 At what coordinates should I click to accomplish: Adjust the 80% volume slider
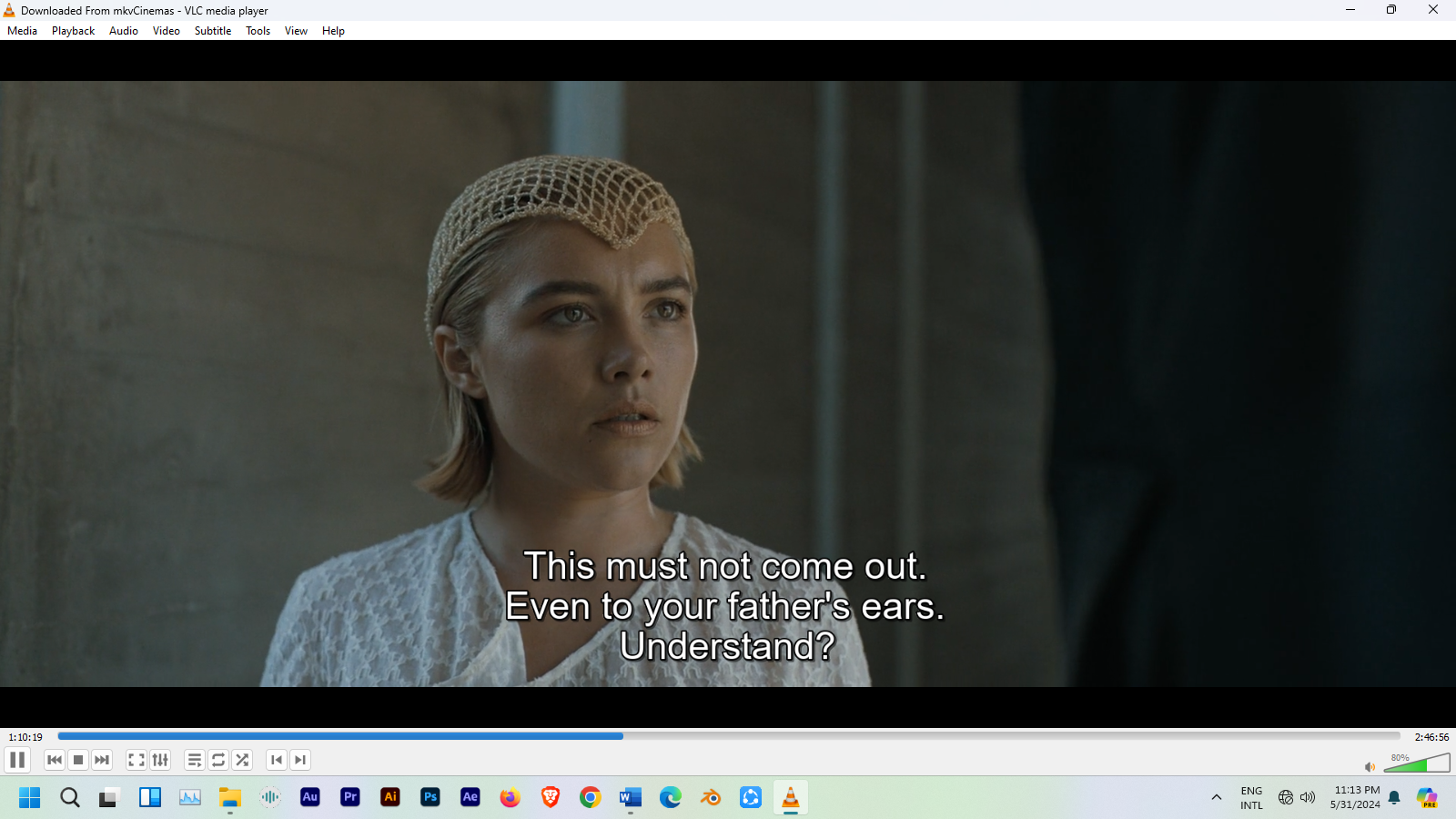pyautogui.click(x=1417, y=763)
